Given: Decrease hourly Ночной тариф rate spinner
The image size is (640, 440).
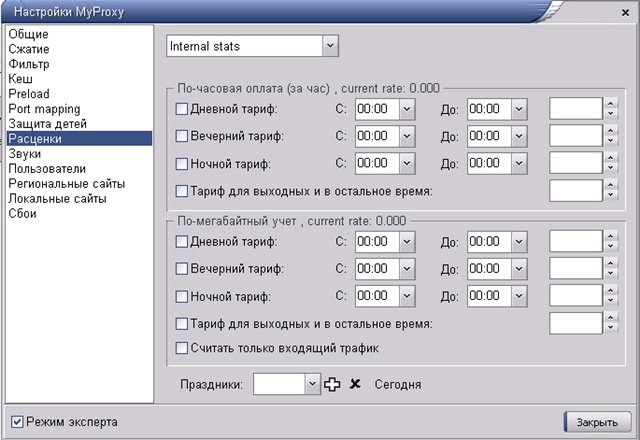Looking at the screenshot, I should coord(611,168).
